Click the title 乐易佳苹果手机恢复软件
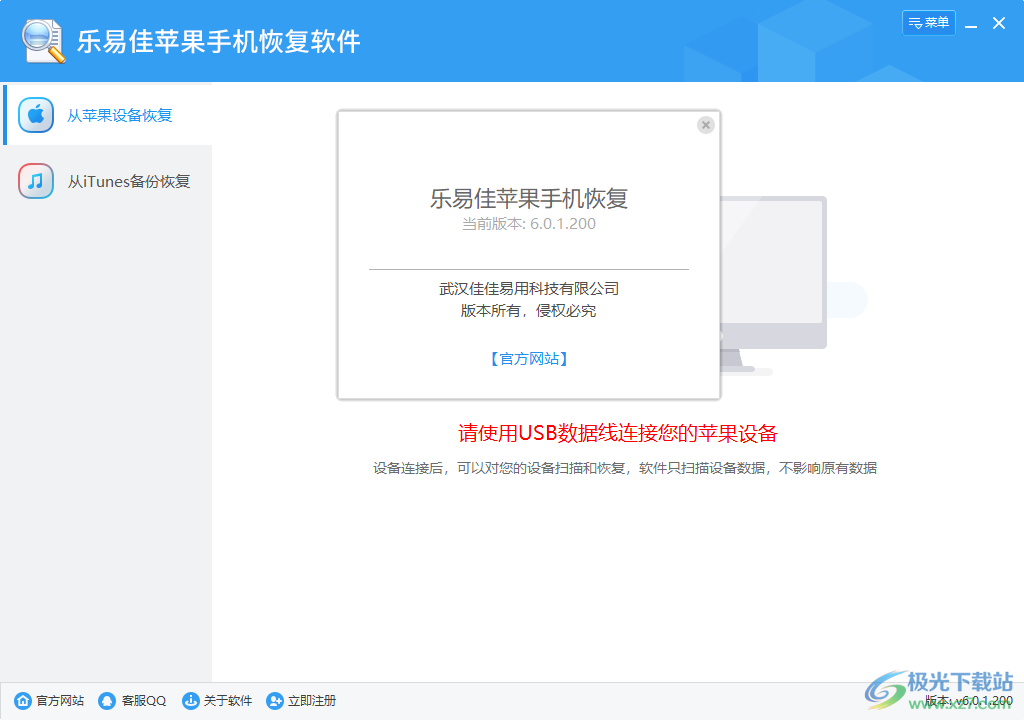 [219, 41]
